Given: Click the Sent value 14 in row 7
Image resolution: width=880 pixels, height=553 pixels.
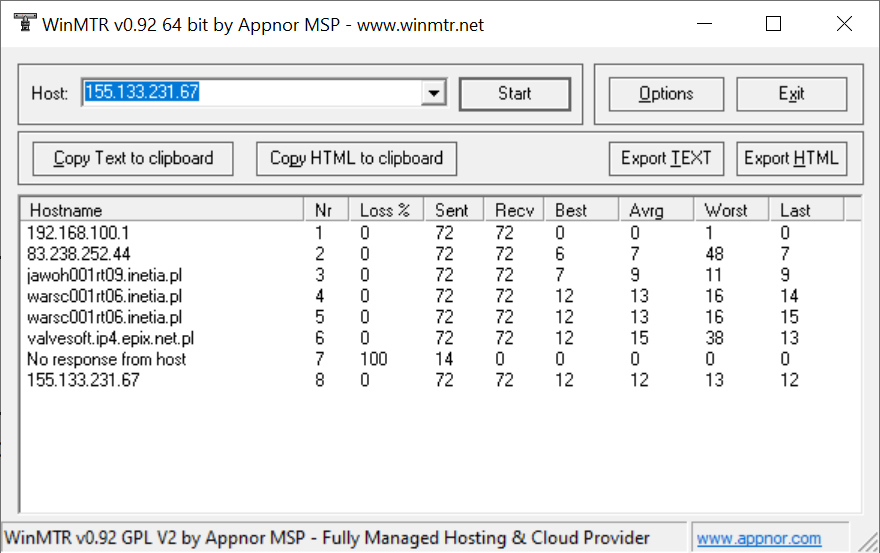Looking at the screenshot, I should point(444,359).
